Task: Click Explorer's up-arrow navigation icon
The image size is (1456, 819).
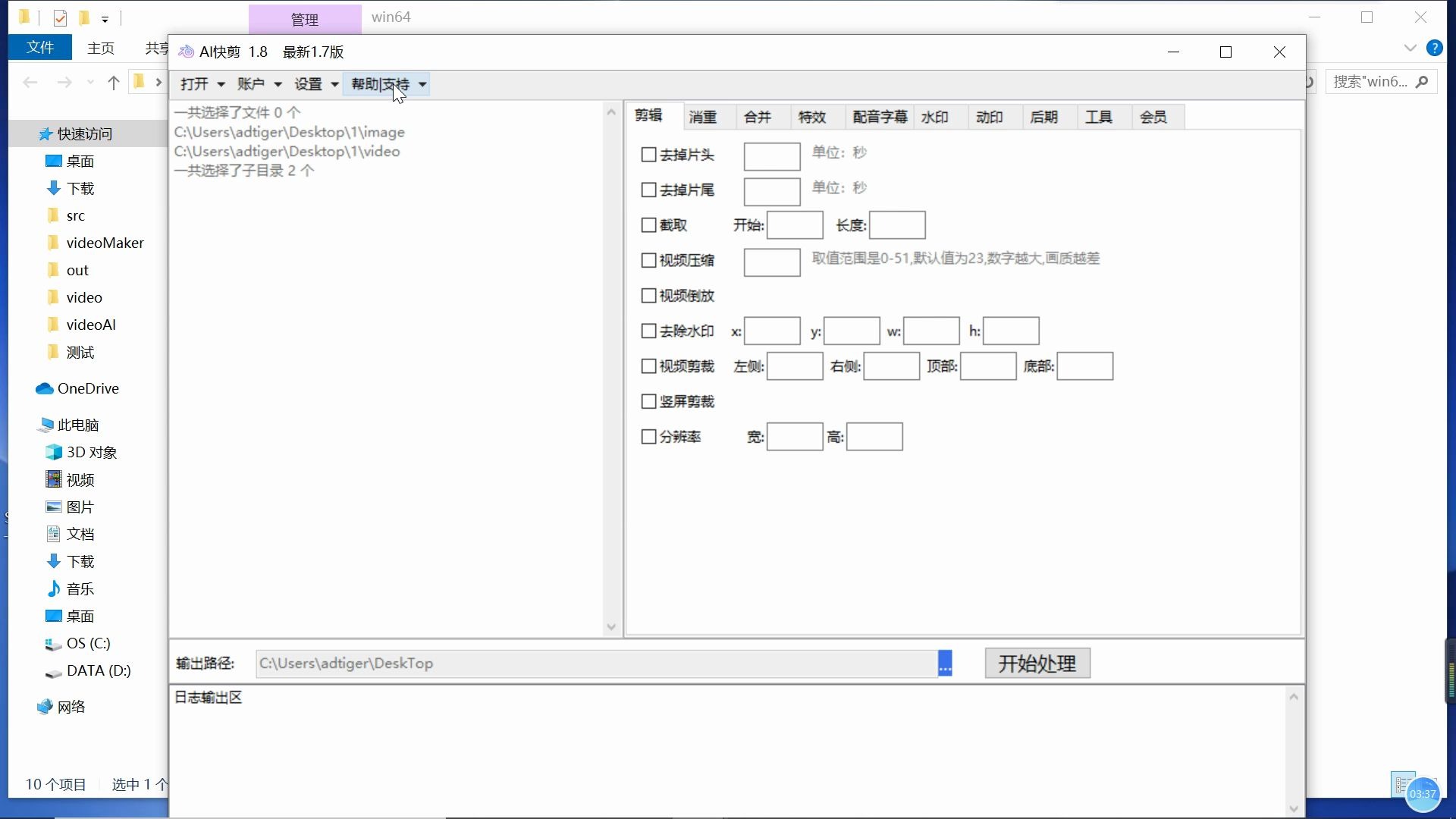Action: pos(114,83)
